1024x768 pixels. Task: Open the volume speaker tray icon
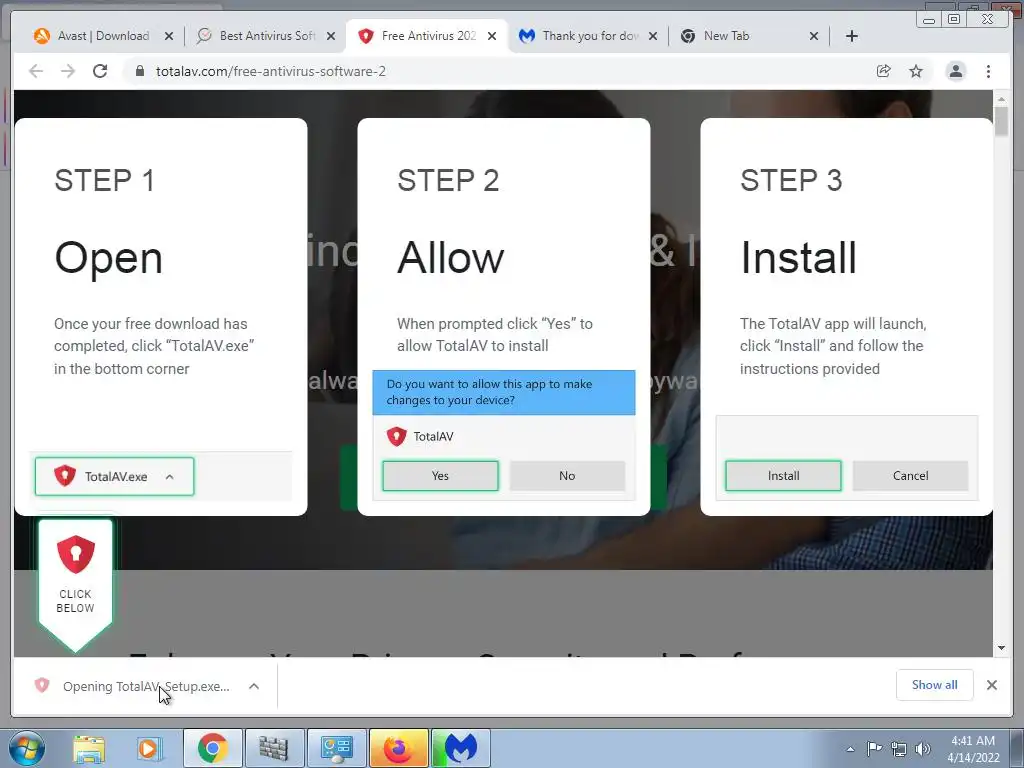923,749
